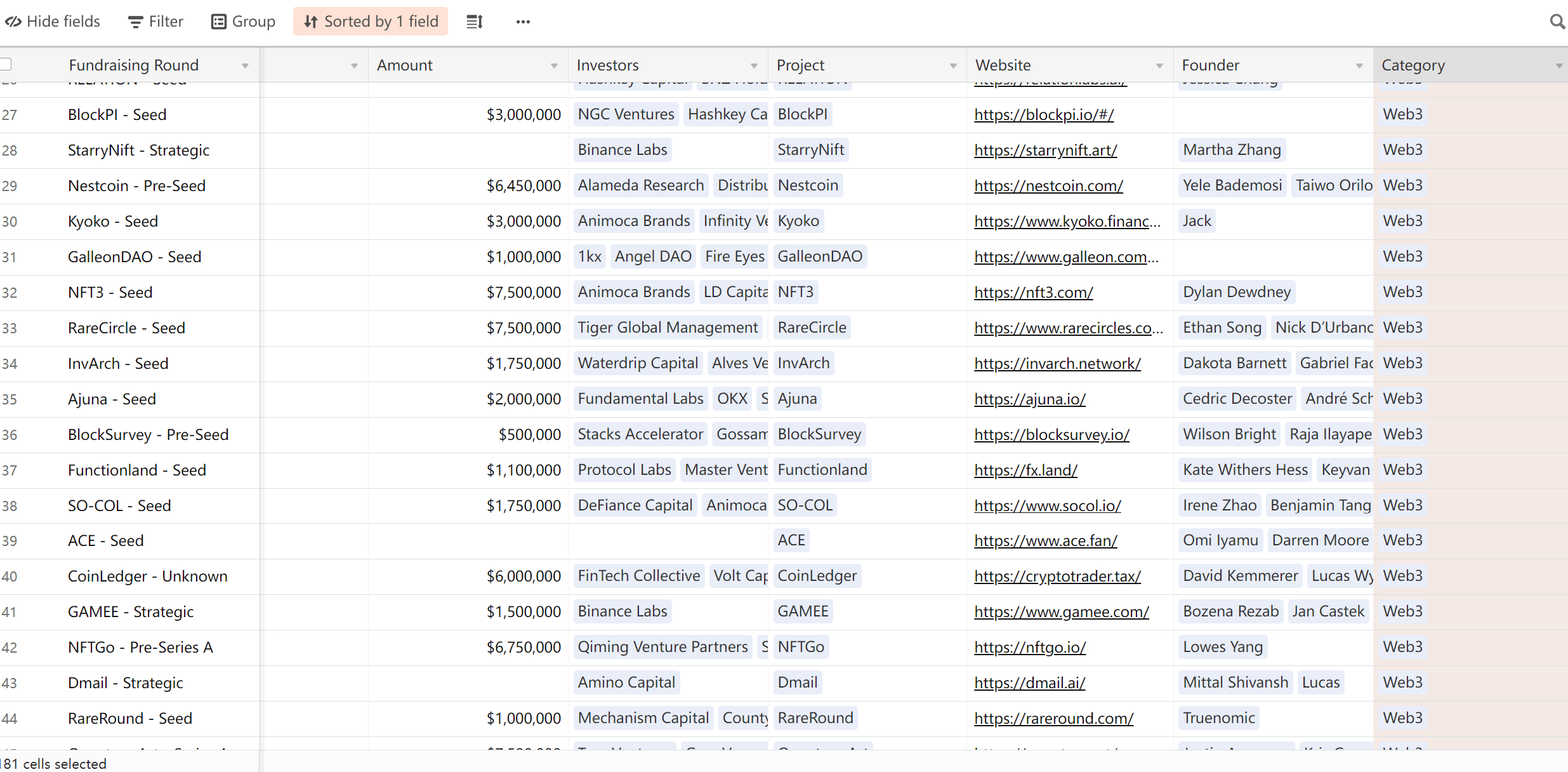Click the Hide fields button
1568x772 pixels.
pos(53,22)
